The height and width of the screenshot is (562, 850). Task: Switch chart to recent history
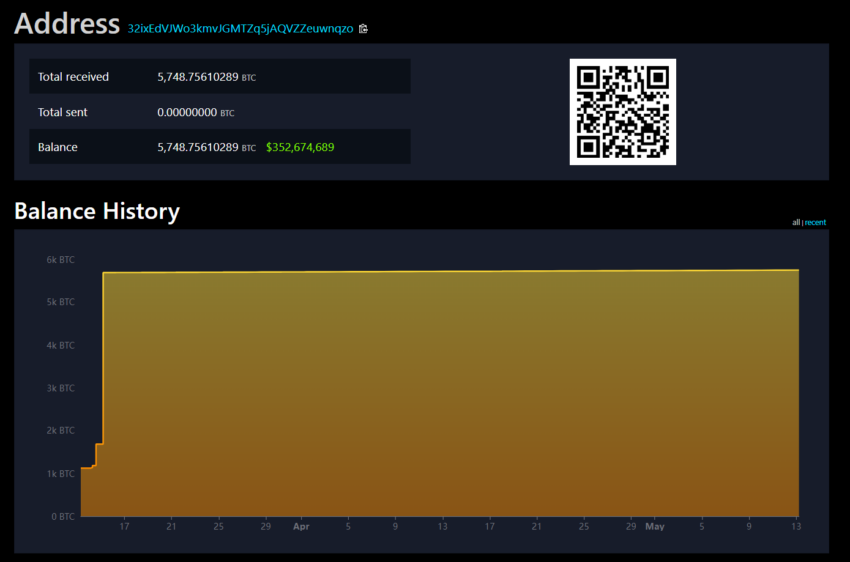point(816,222)
